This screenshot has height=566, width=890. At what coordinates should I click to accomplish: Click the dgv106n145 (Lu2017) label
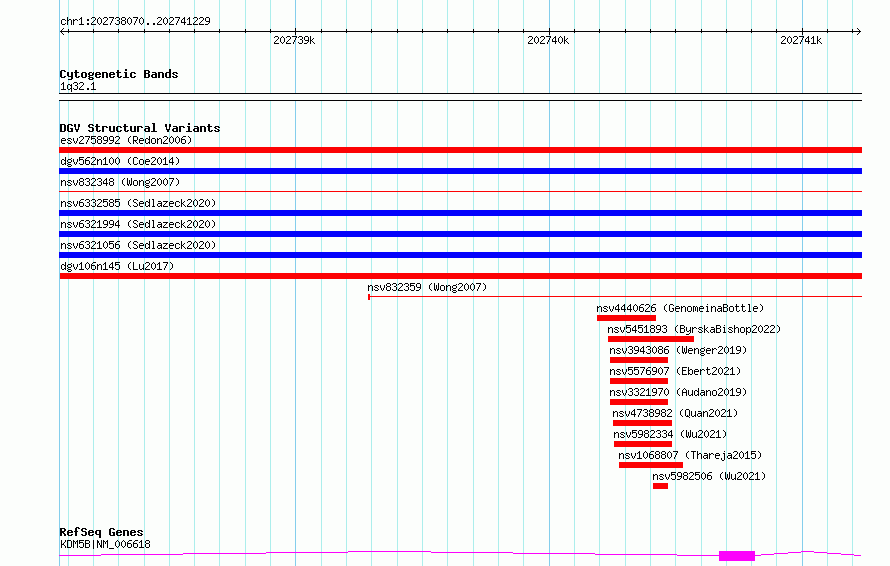[117, 266]
